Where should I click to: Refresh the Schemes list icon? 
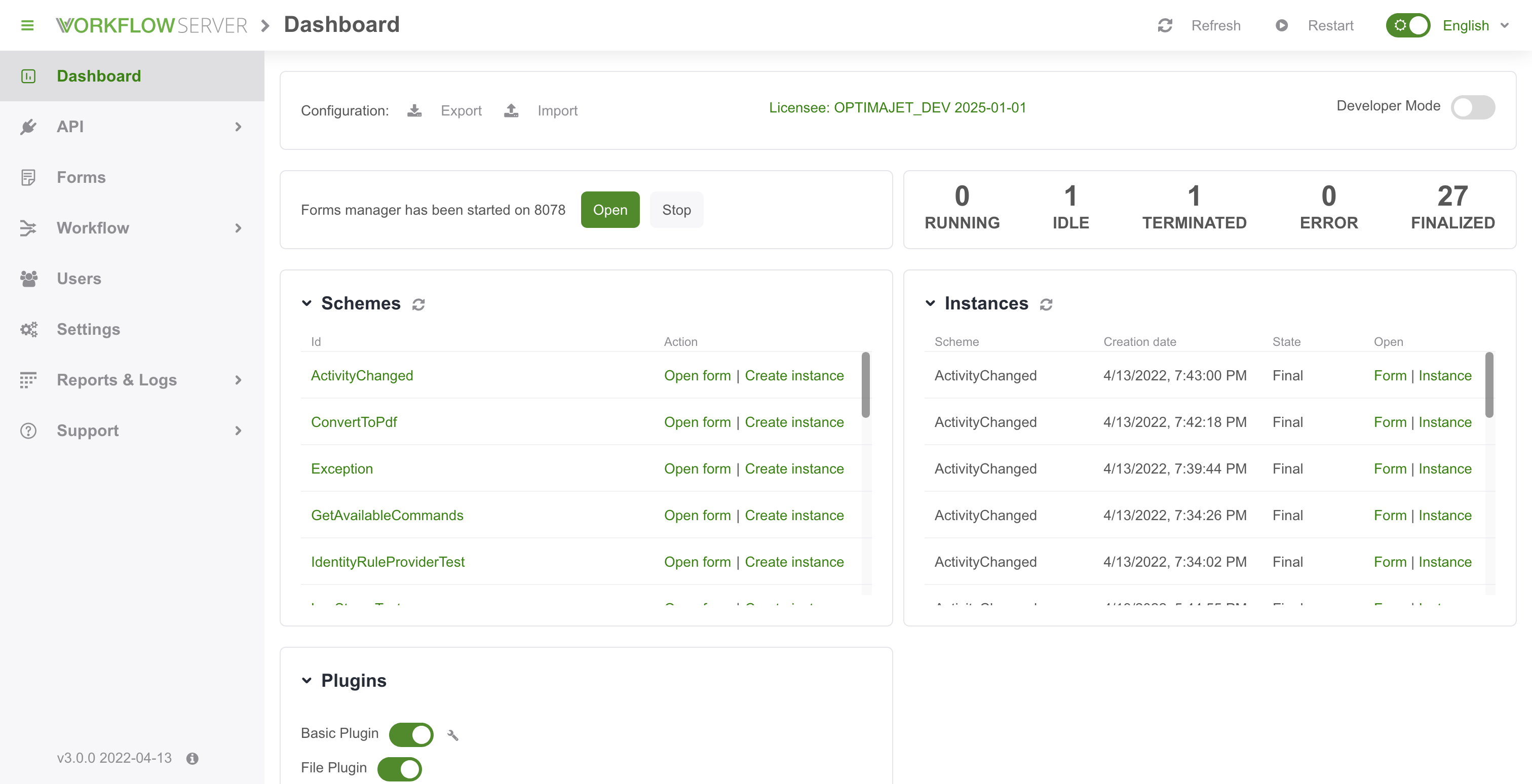coord(418,304)
